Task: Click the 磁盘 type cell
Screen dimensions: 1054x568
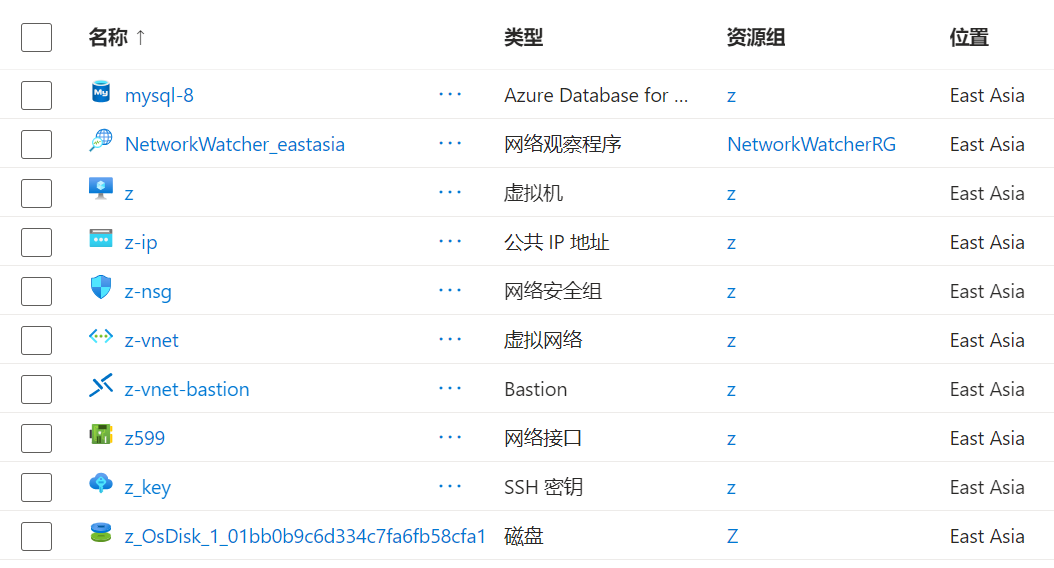Action: pos(524,536)
